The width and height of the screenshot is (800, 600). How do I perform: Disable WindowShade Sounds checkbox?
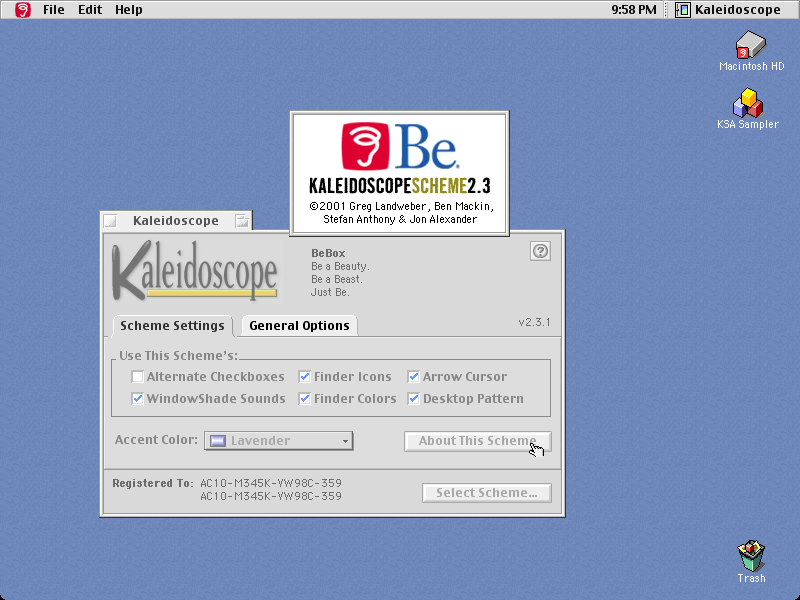pyautogui.click(x=137, y=398)
